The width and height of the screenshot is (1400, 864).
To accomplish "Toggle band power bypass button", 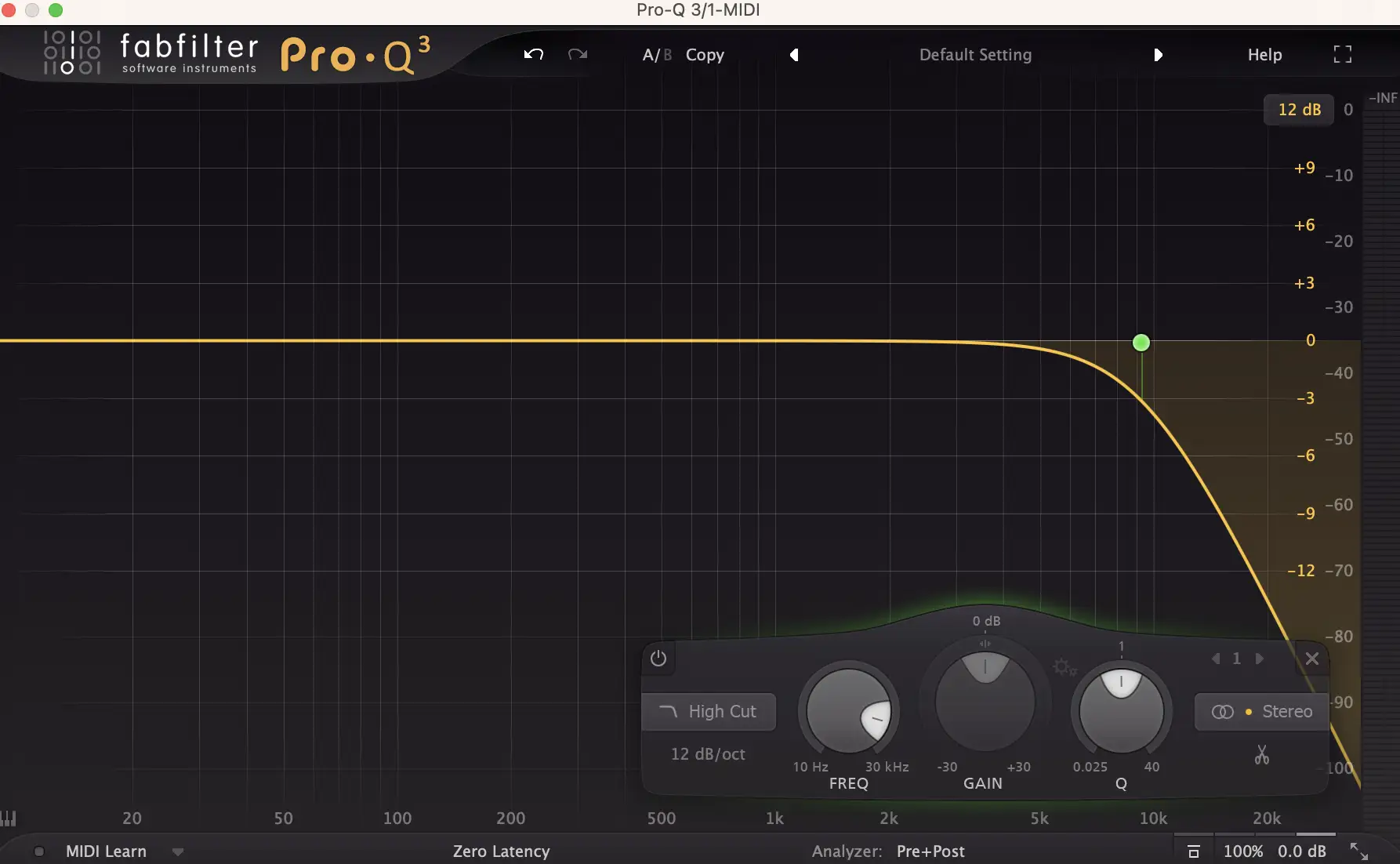I will (x=658, y=659).
